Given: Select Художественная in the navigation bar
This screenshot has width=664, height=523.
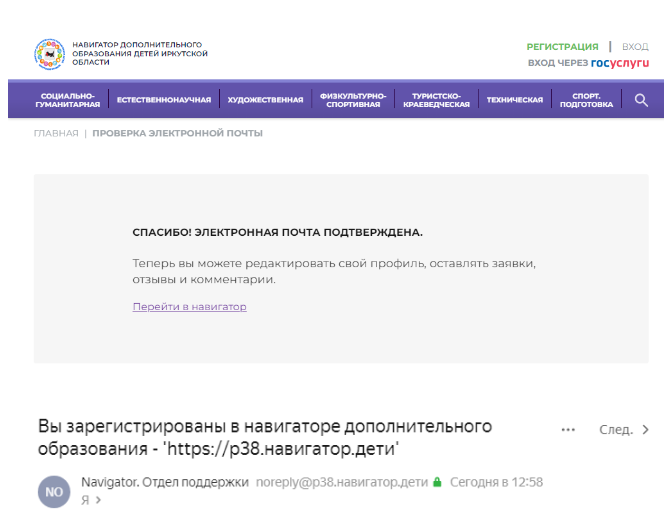Looking at the screenshot, I should (265, 100).
